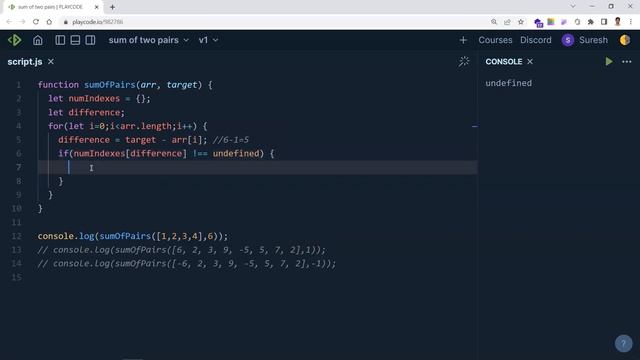Click the magic wand format code icon
Viewport: 640px width, 360px height.
(x=464, y=62)
